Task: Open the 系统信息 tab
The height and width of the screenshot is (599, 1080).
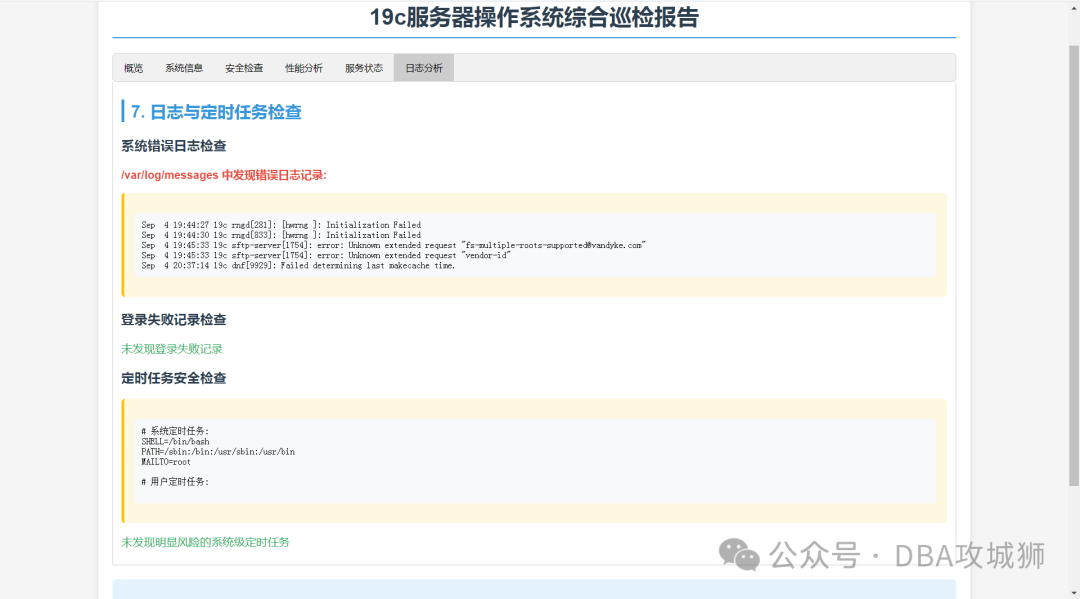Action: click(x=184, y=68)
